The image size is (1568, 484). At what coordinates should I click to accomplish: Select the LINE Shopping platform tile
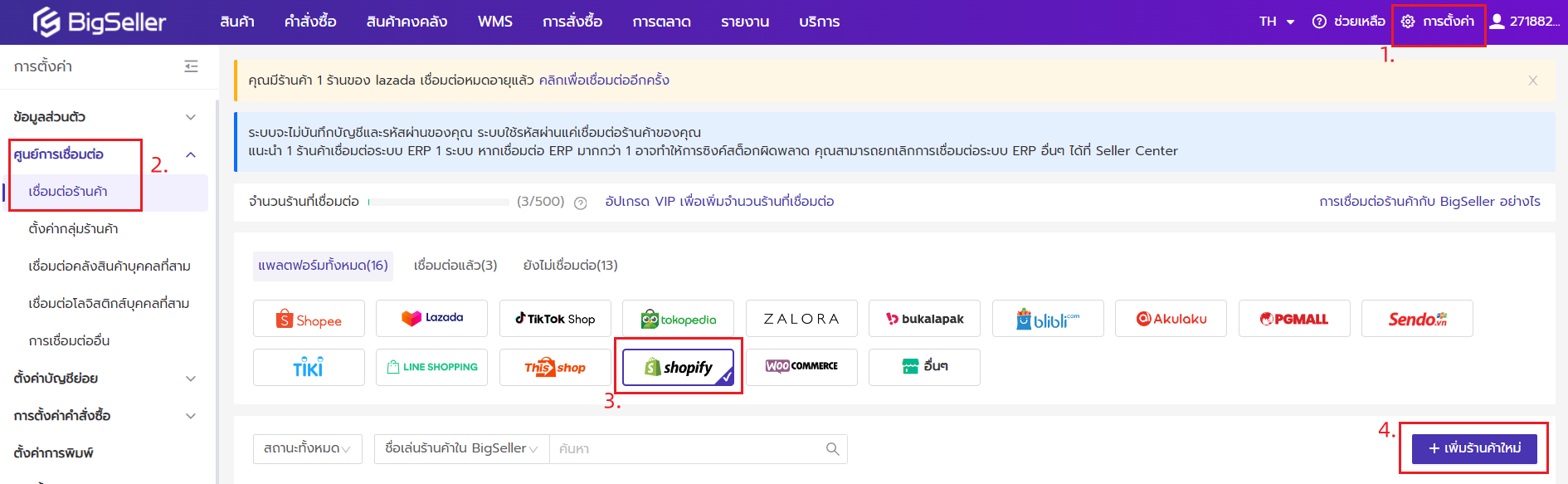point(431,367)
